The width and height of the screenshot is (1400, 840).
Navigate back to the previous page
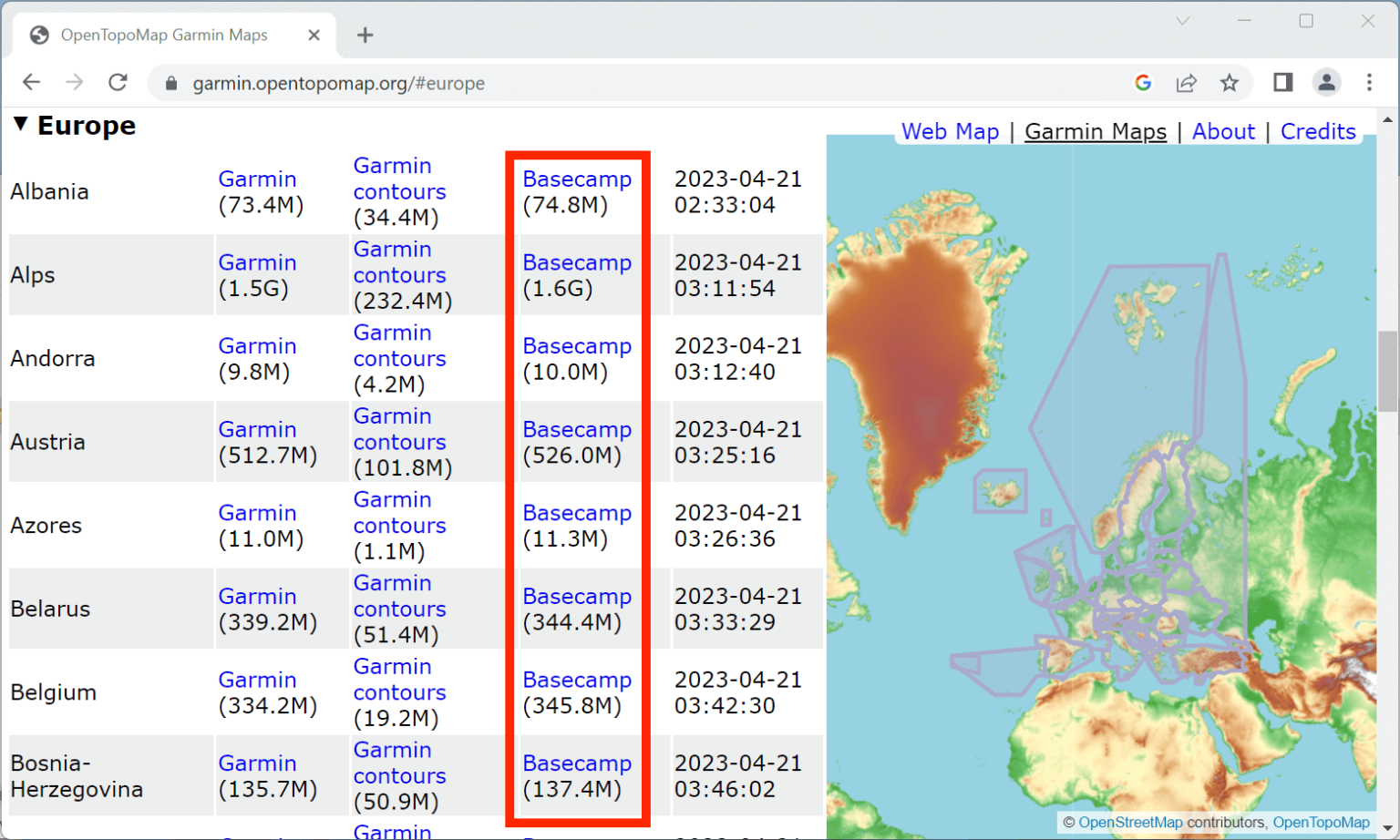(x=31, y=82)
